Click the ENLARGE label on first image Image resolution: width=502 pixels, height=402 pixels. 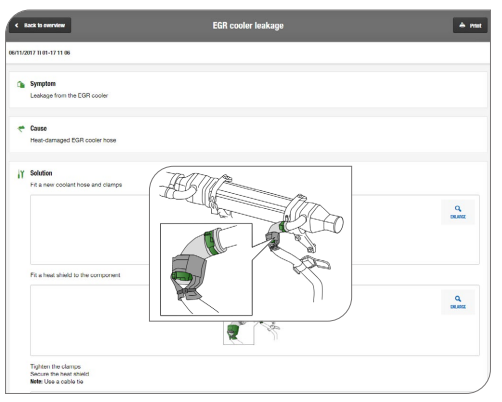[x=458, y=217]
